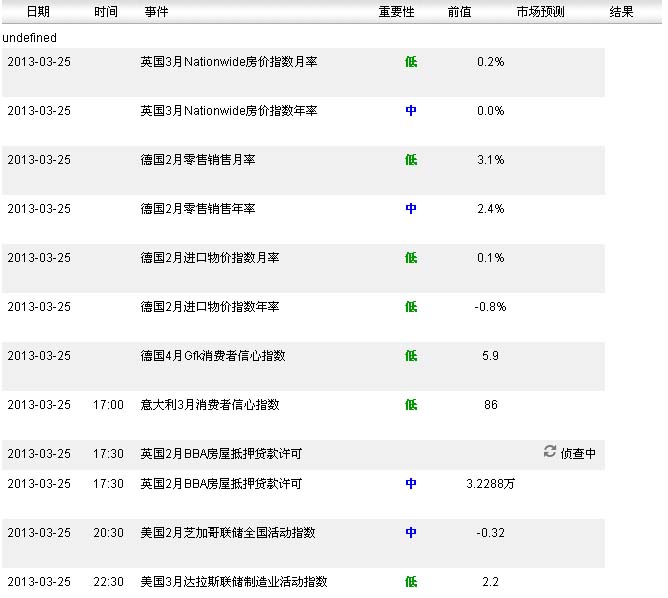
Task: Select the 前值 column header
Action: click(x=459, y=12)
